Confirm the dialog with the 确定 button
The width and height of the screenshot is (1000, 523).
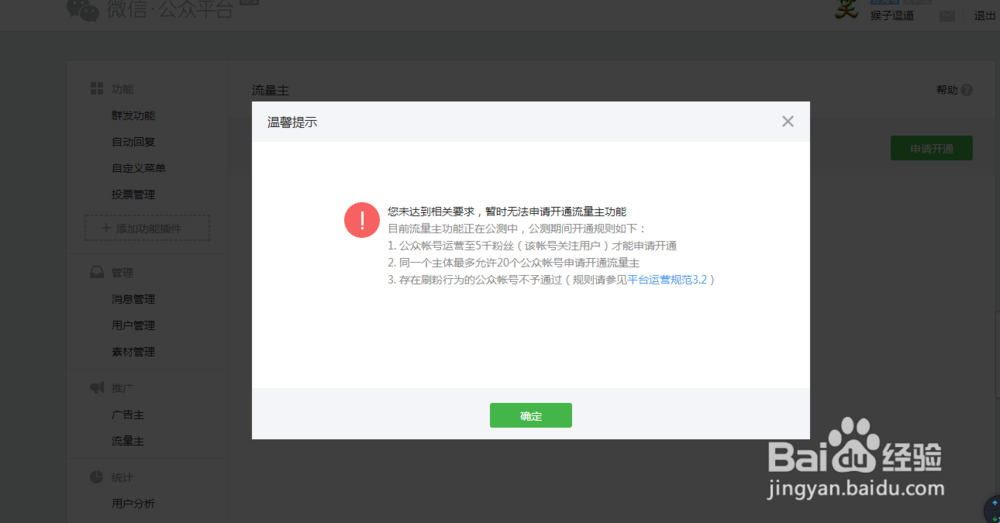(531, 415)
